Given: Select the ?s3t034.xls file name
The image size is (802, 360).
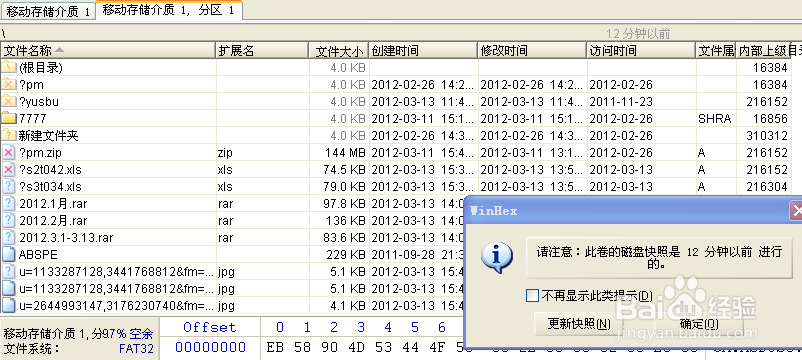Looking at the screenshot, I should [x=50, y=186].
